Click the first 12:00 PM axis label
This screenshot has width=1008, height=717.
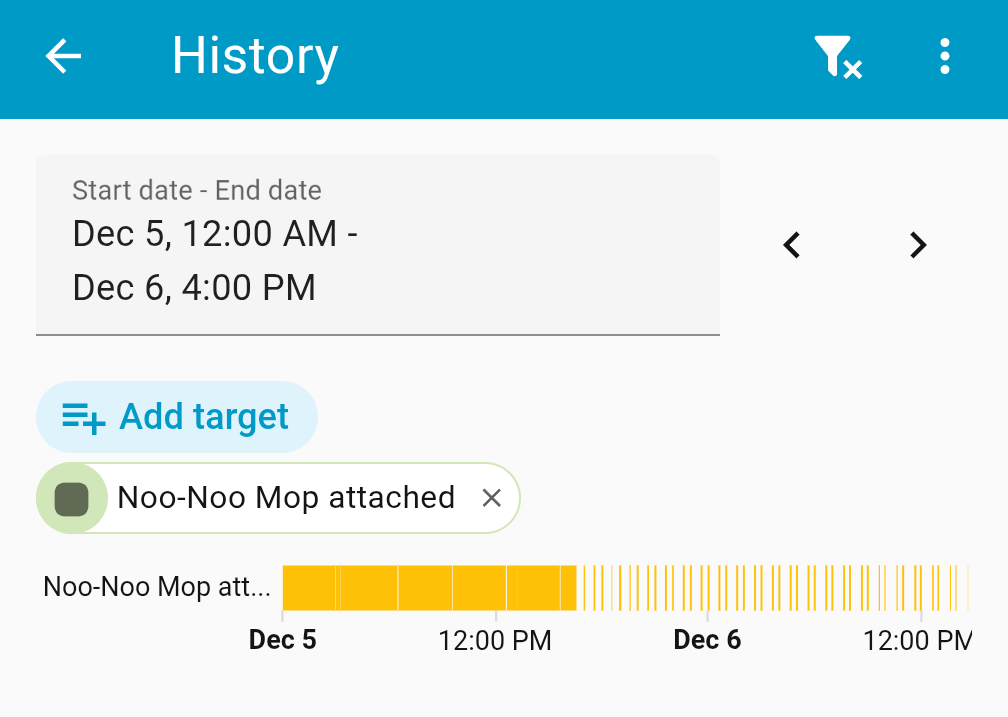(x=495, y=640)
